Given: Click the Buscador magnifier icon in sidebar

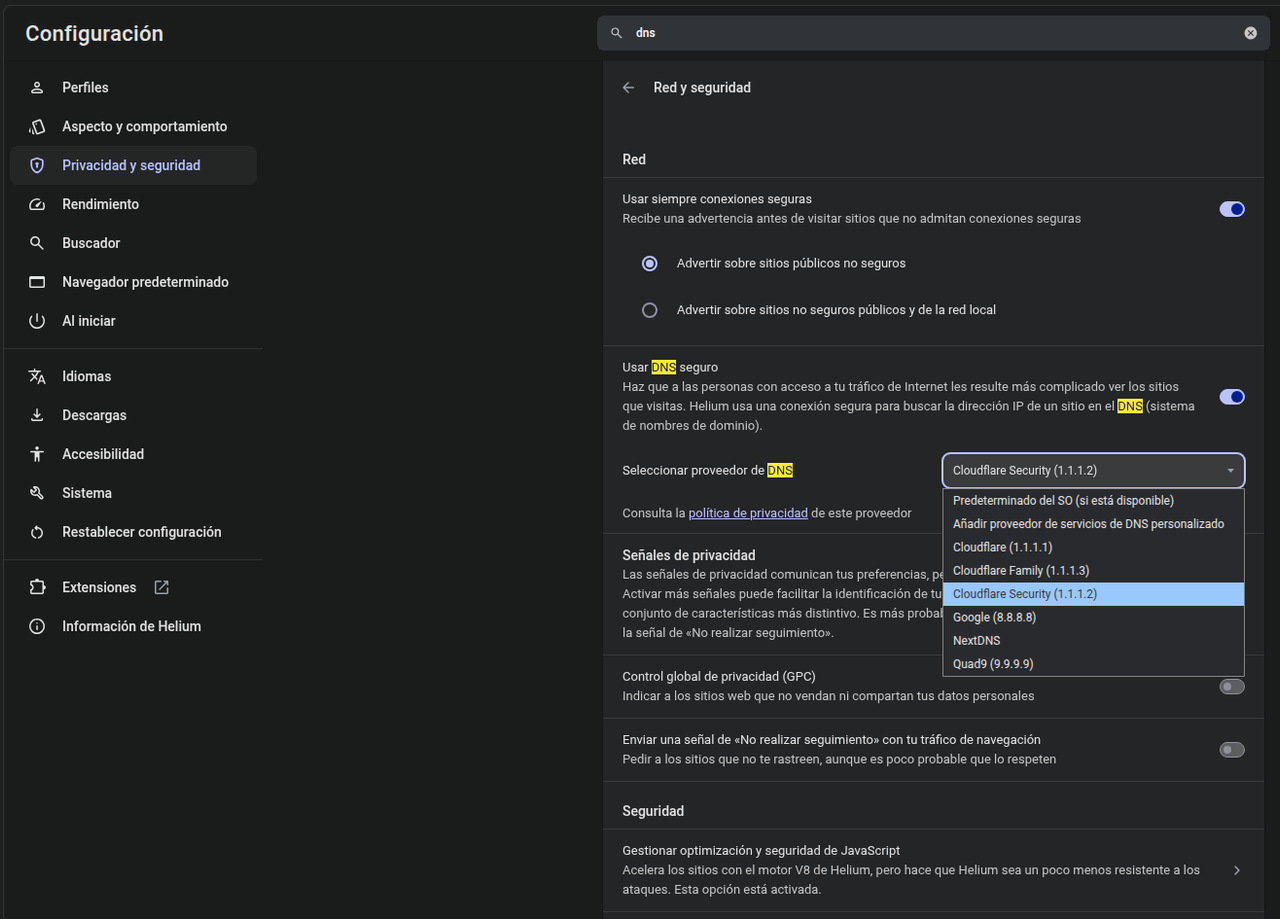Looking at the screenshot, I should point(37,244).
